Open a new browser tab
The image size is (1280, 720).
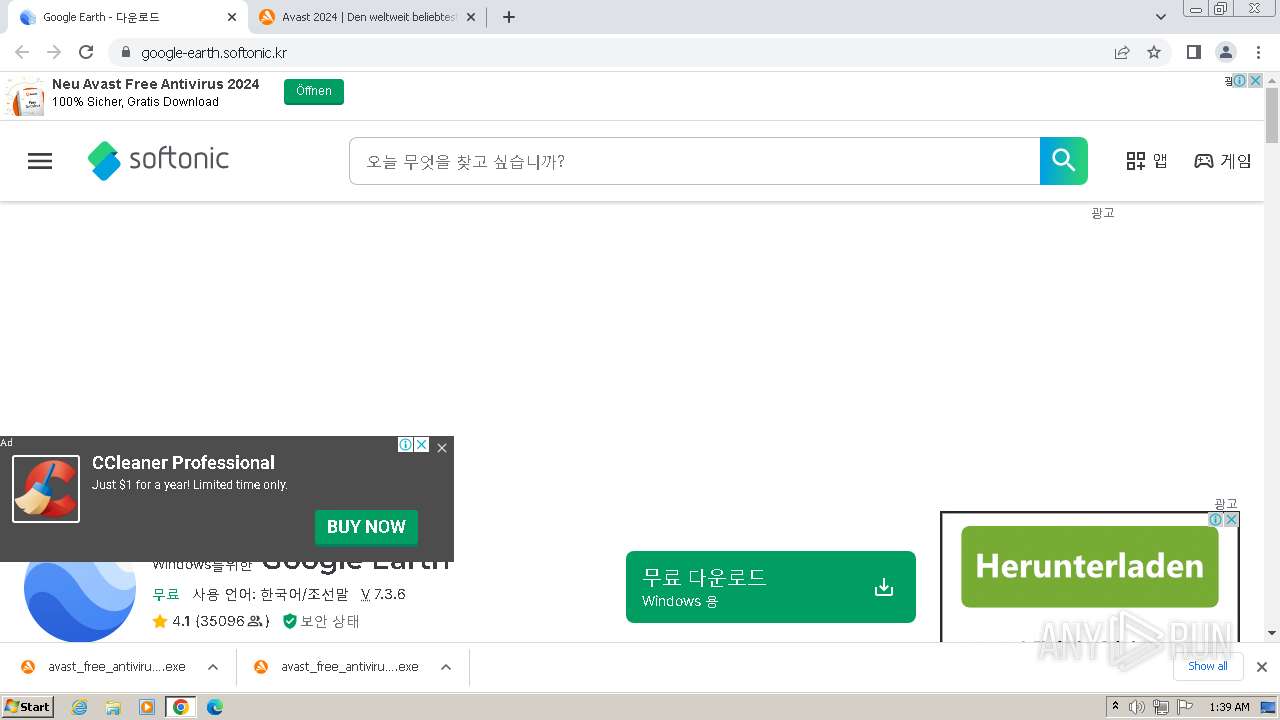pyautogui.click(x=508, y=17)
